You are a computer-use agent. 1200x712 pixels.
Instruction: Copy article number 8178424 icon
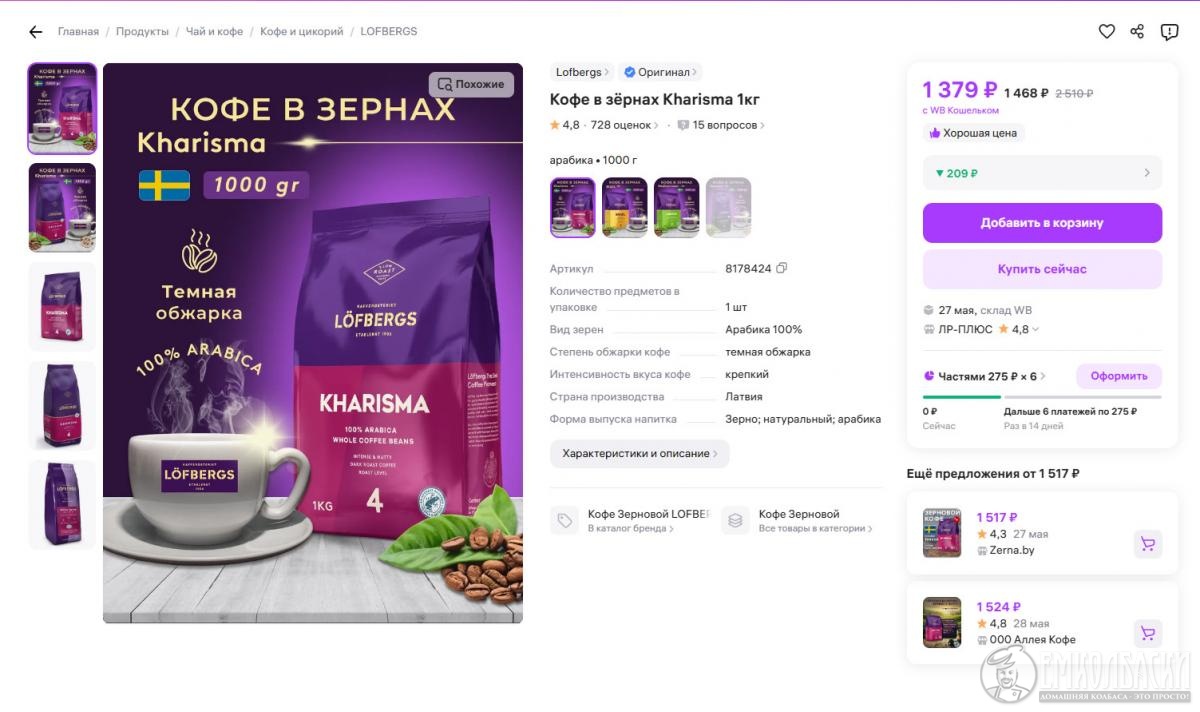click(x=782, y=268)
